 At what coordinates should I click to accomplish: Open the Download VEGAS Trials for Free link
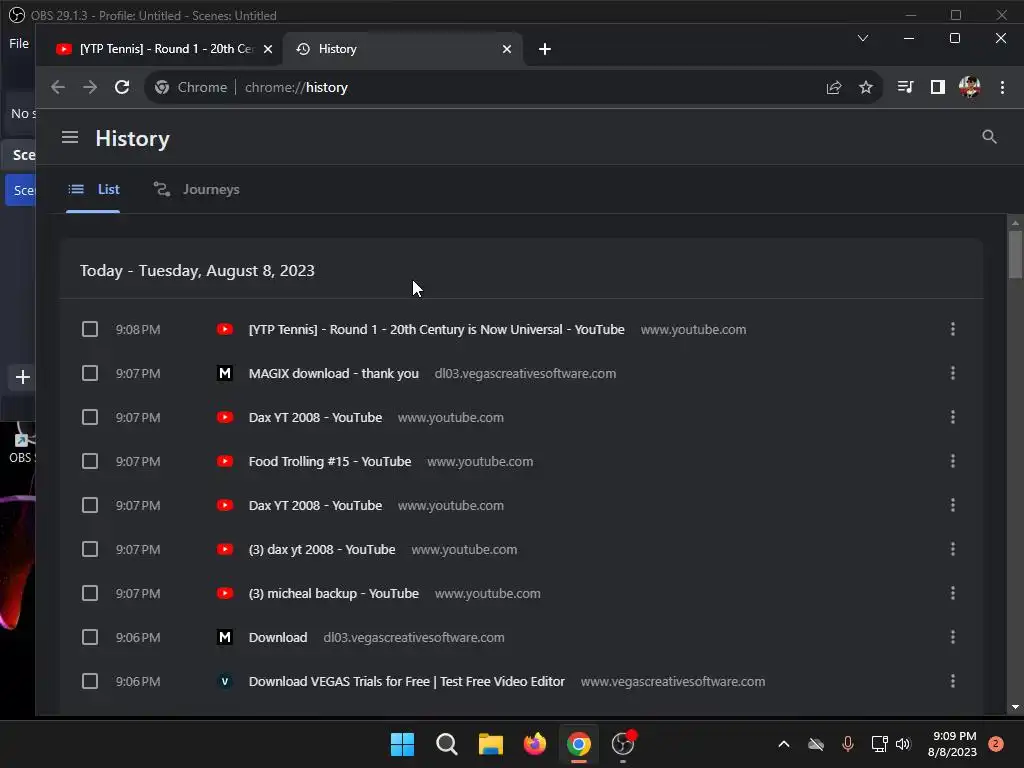pyautogui.click(x=406, y=682)
